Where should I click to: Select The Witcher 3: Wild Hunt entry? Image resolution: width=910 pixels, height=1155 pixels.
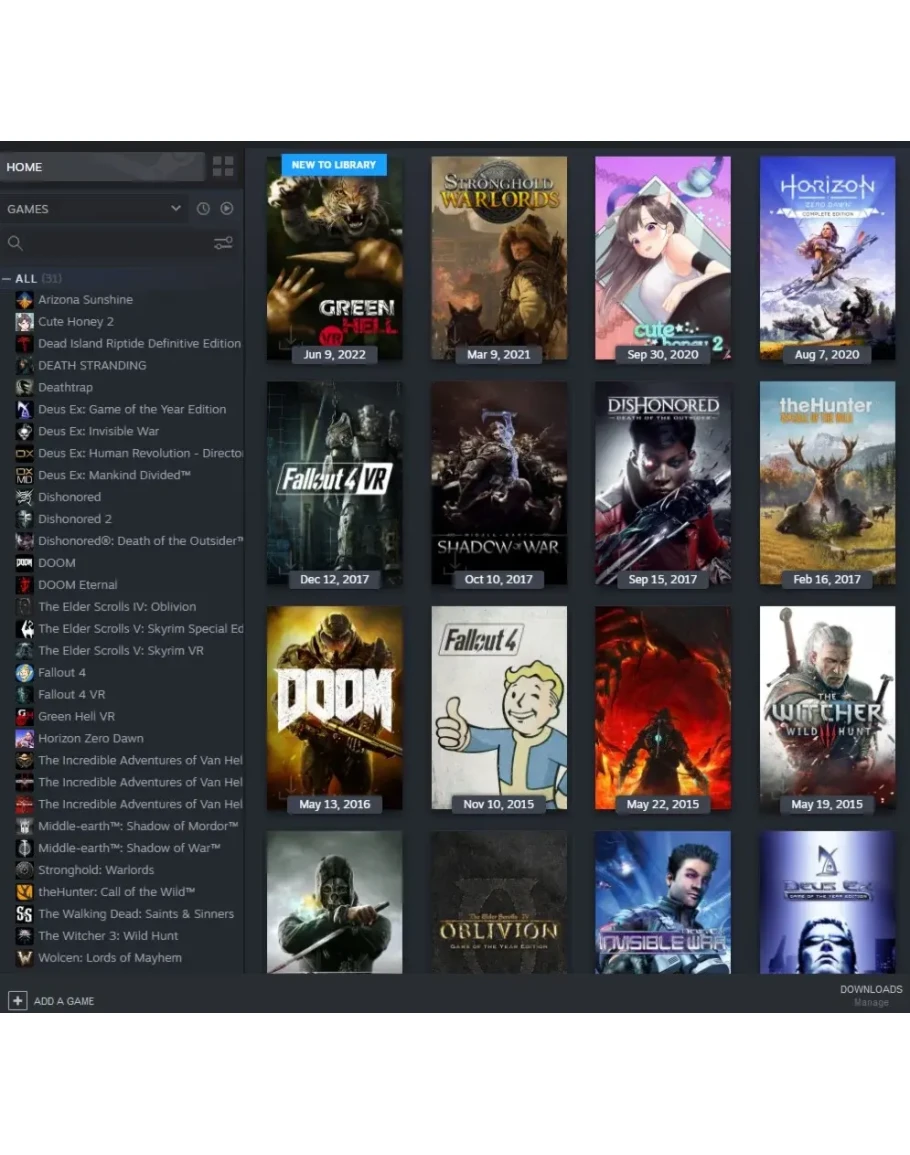(108, 936)
